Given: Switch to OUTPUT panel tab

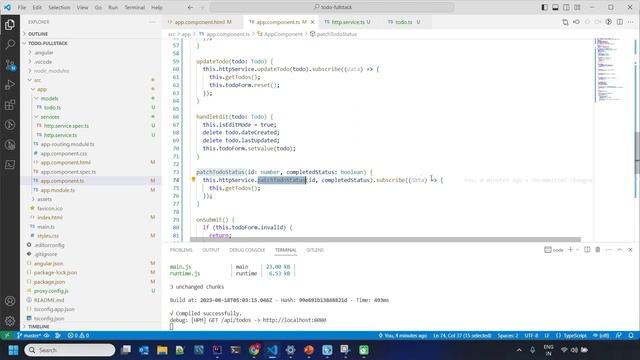Looking at the screenshot, I should (211, 250).
